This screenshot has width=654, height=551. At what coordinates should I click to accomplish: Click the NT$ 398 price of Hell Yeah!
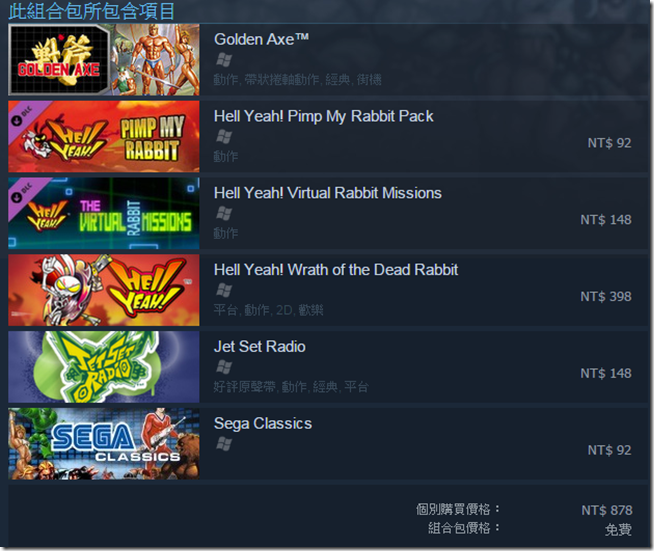click(x=606, y=297)
